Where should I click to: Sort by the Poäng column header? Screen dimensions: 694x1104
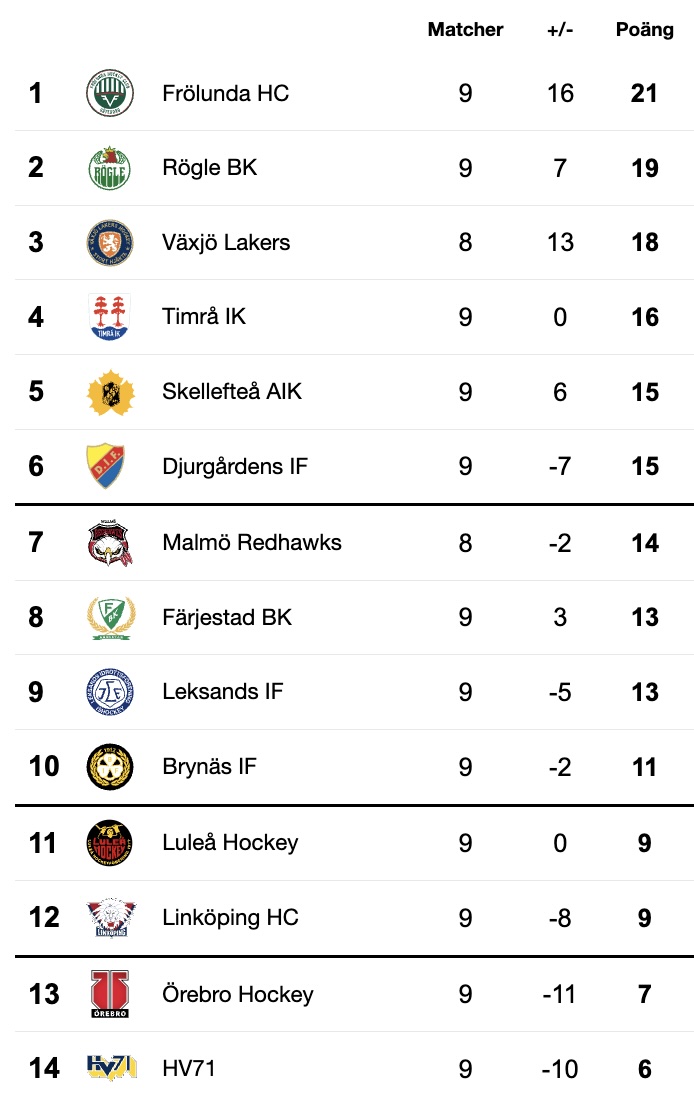pyautogui.click(x=645, y=30)
